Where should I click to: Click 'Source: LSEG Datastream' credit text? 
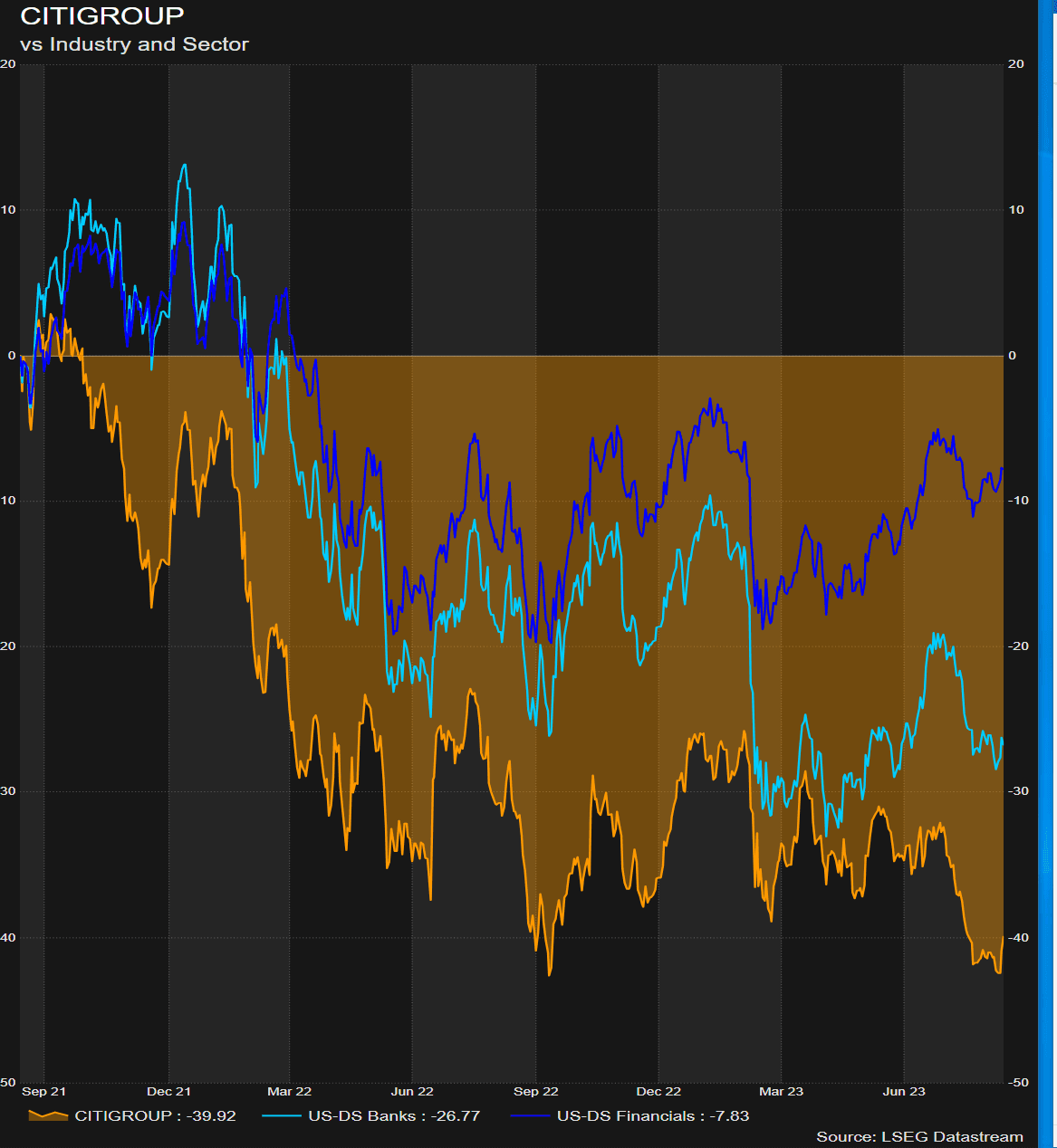919,1136
